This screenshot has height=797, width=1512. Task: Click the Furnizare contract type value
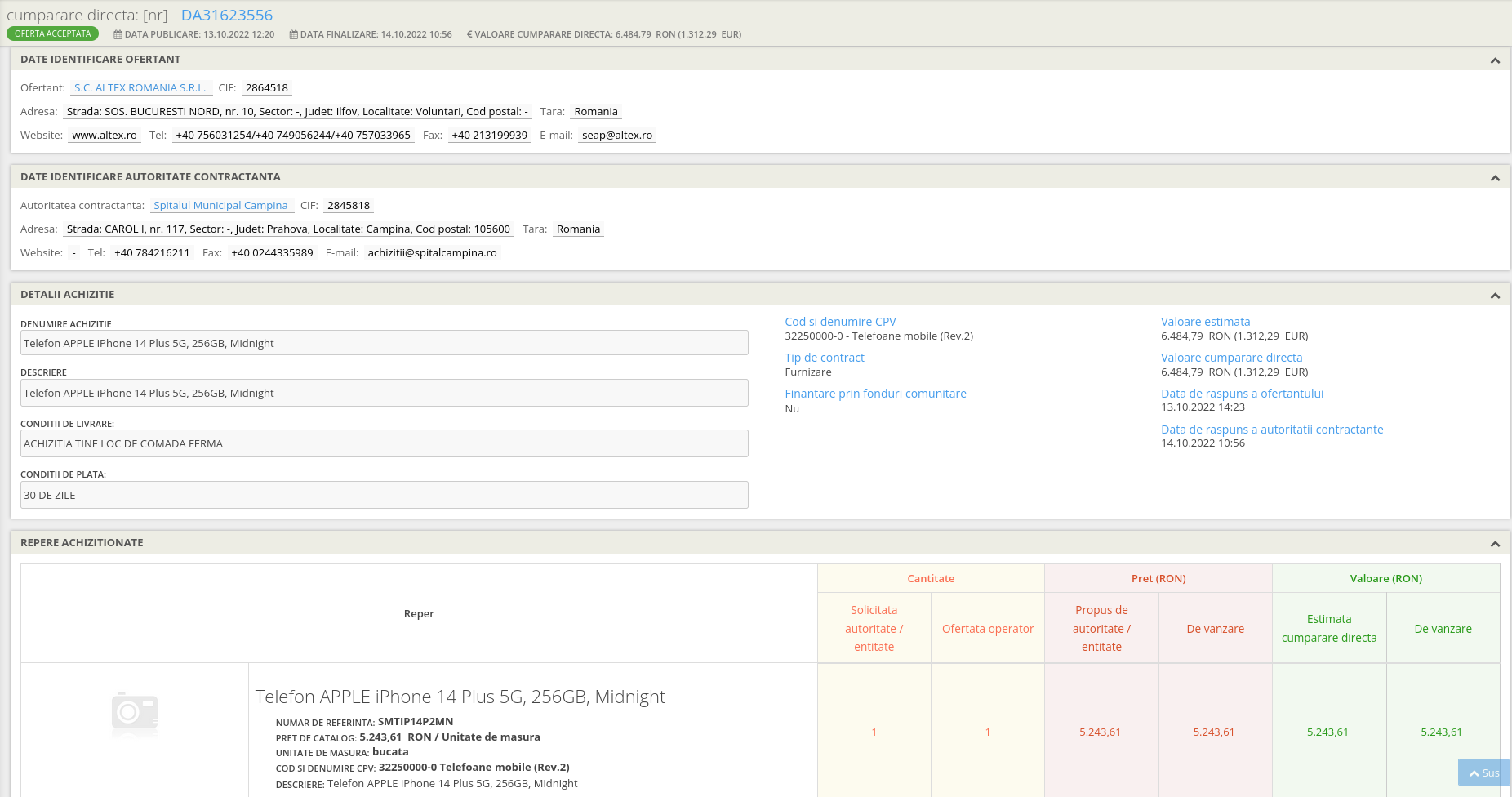click(808, 372)
